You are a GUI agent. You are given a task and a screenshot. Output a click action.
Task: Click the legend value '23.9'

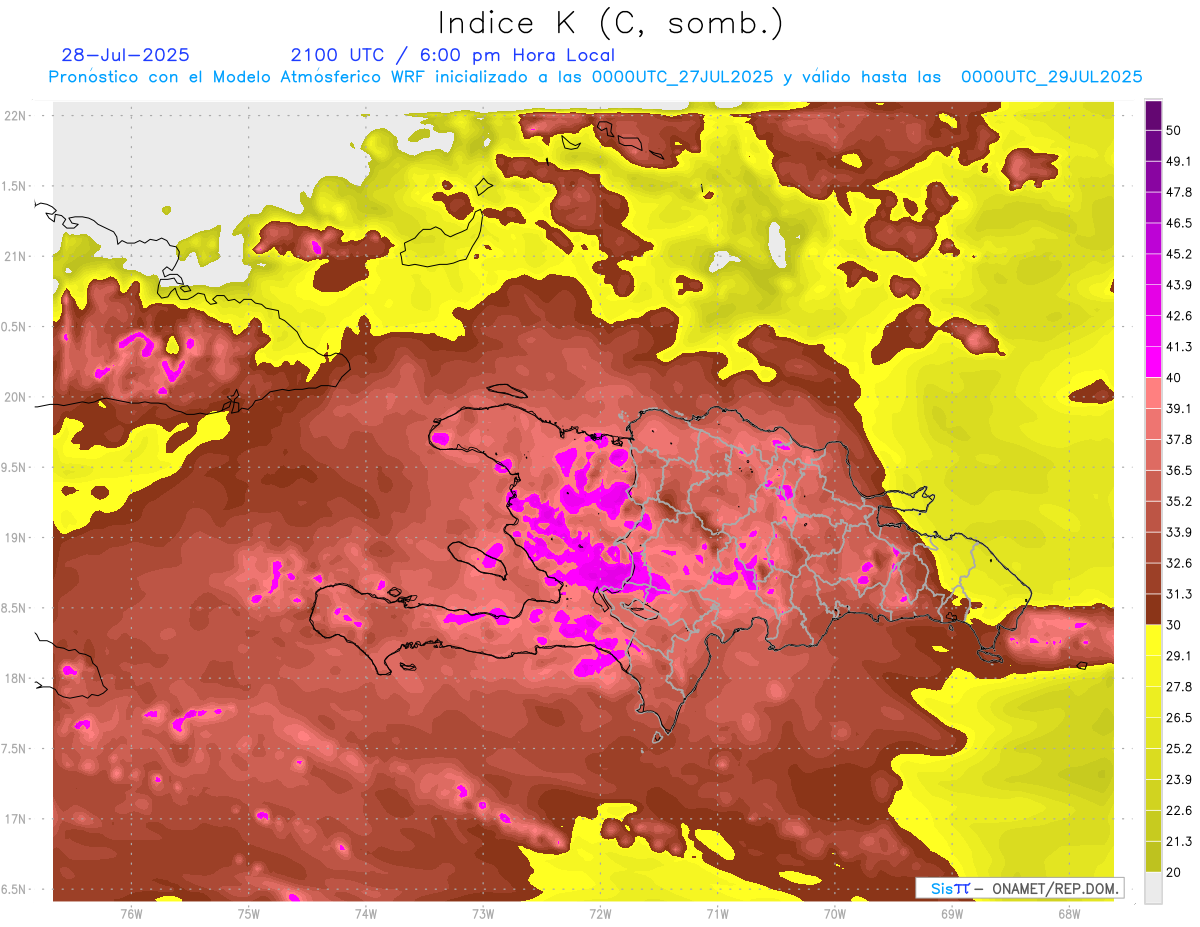click(x=1180, y=780)
